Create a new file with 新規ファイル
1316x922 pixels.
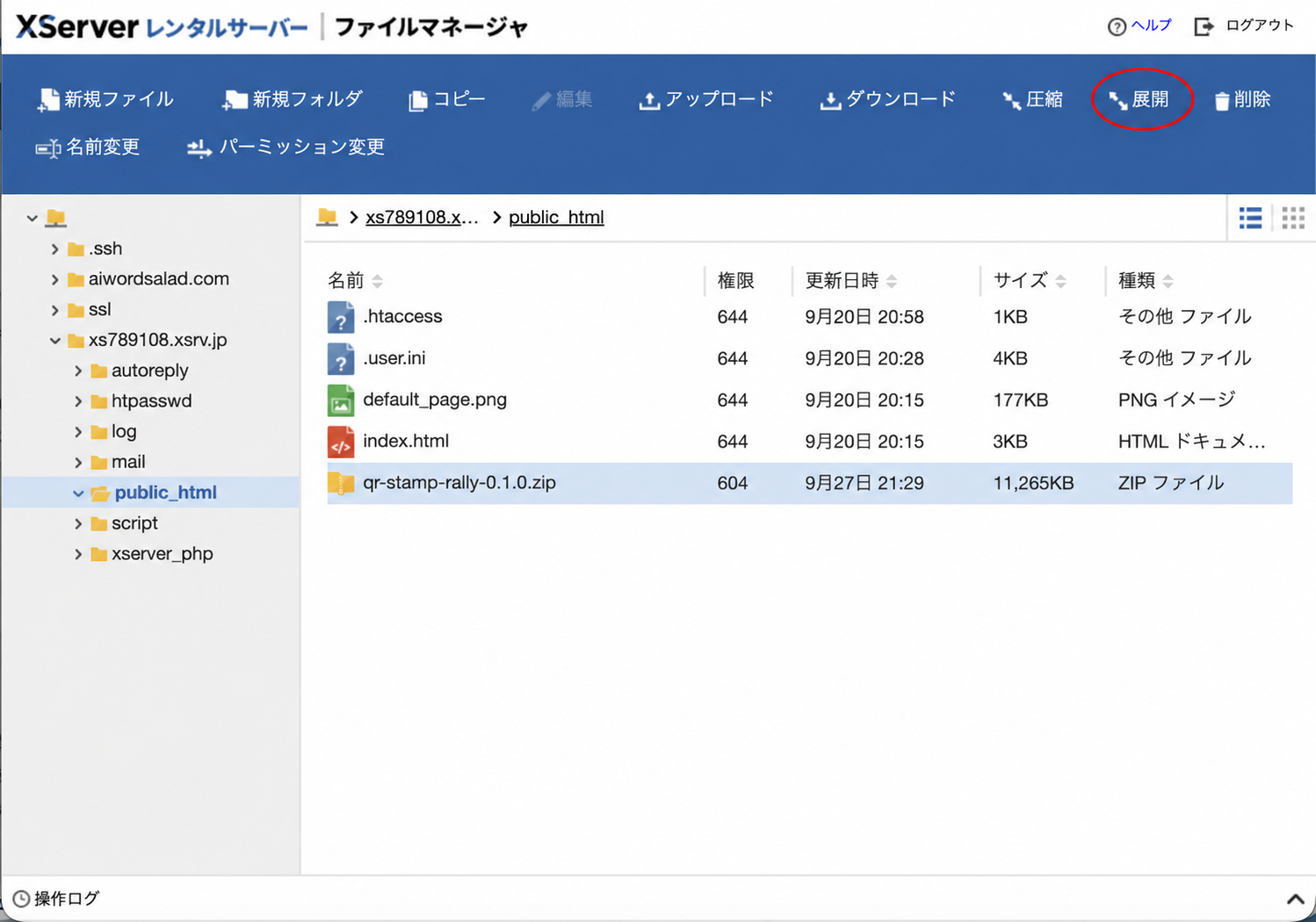click(x=105, y=100)
